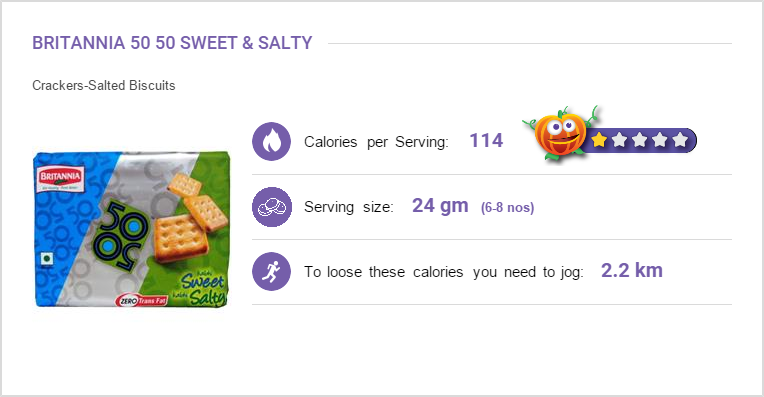764x397 pixels.
Task: Click the Crackers-Salted Biscuits category text
Action: (104, 85)
